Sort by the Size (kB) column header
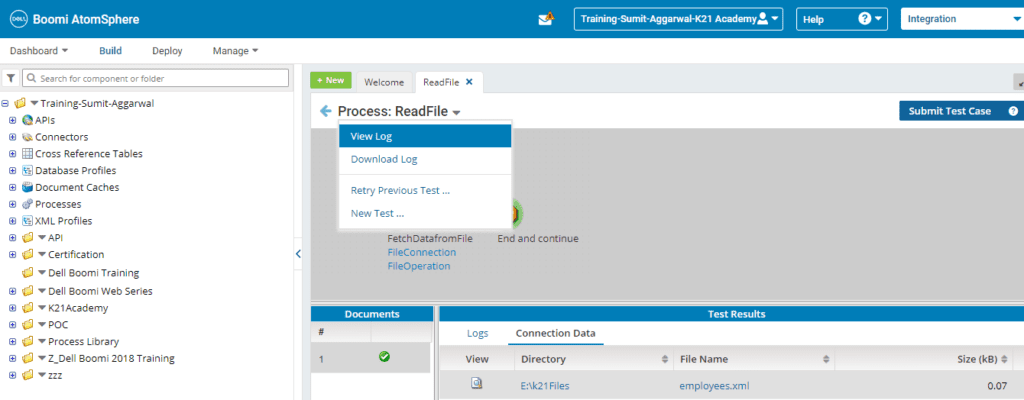 pos(923,359)
